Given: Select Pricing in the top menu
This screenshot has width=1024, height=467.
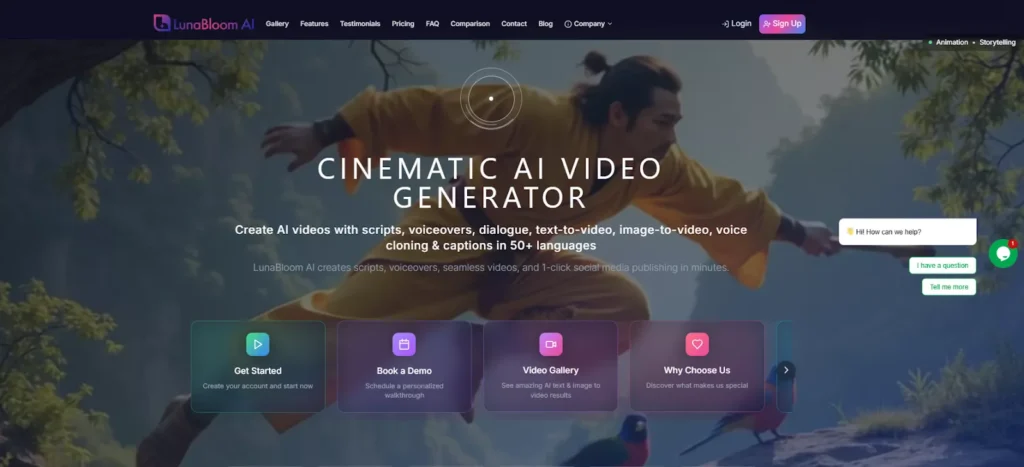Looking at the screenshot, I should 403,24.
